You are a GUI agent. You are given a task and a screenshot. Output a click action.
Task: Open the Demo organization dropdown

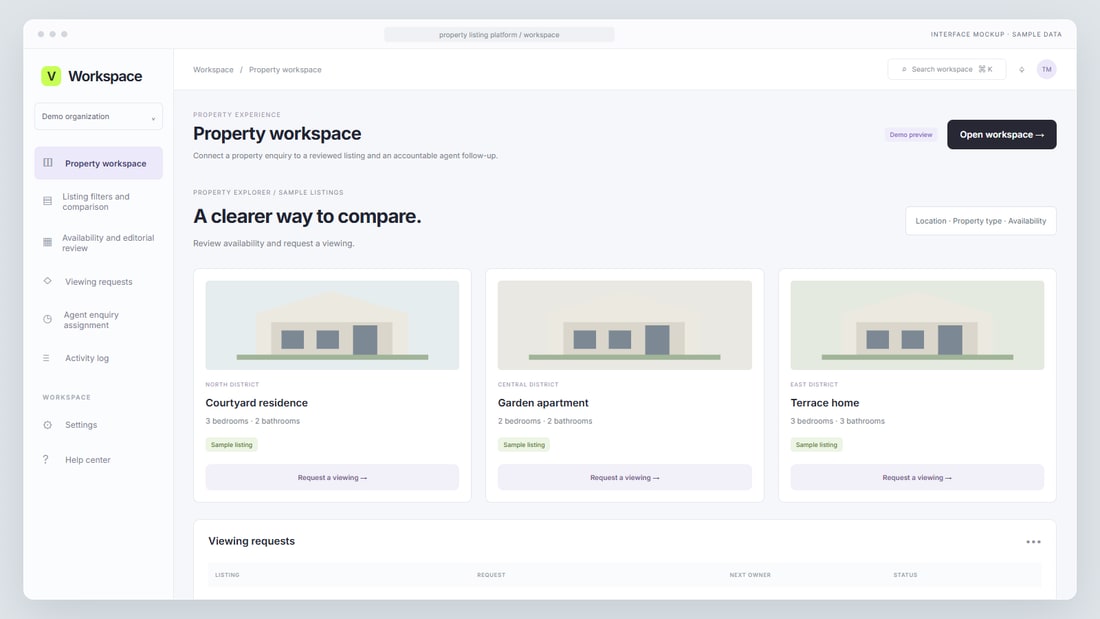98,117
